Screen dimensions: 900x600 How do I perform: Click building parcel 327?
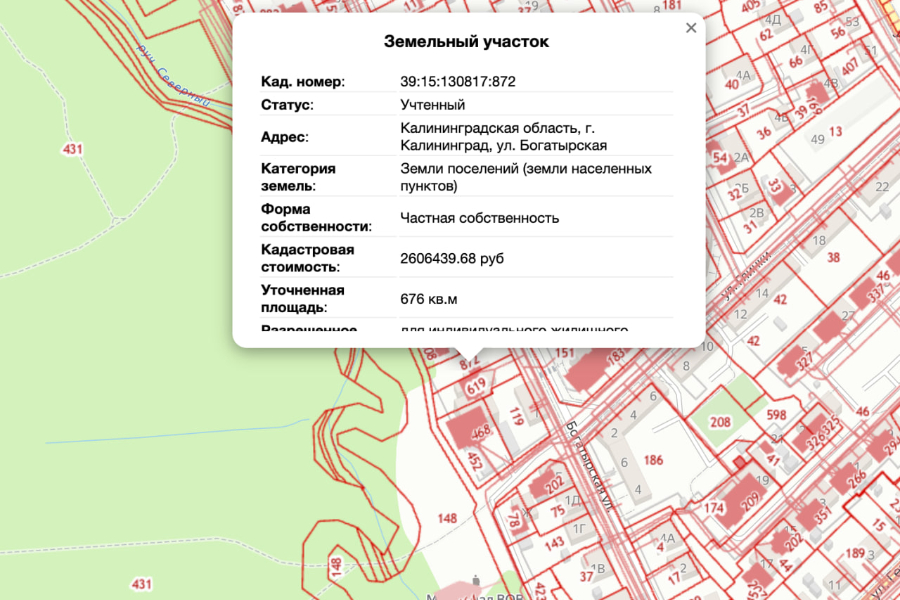[x=805, y=360]
